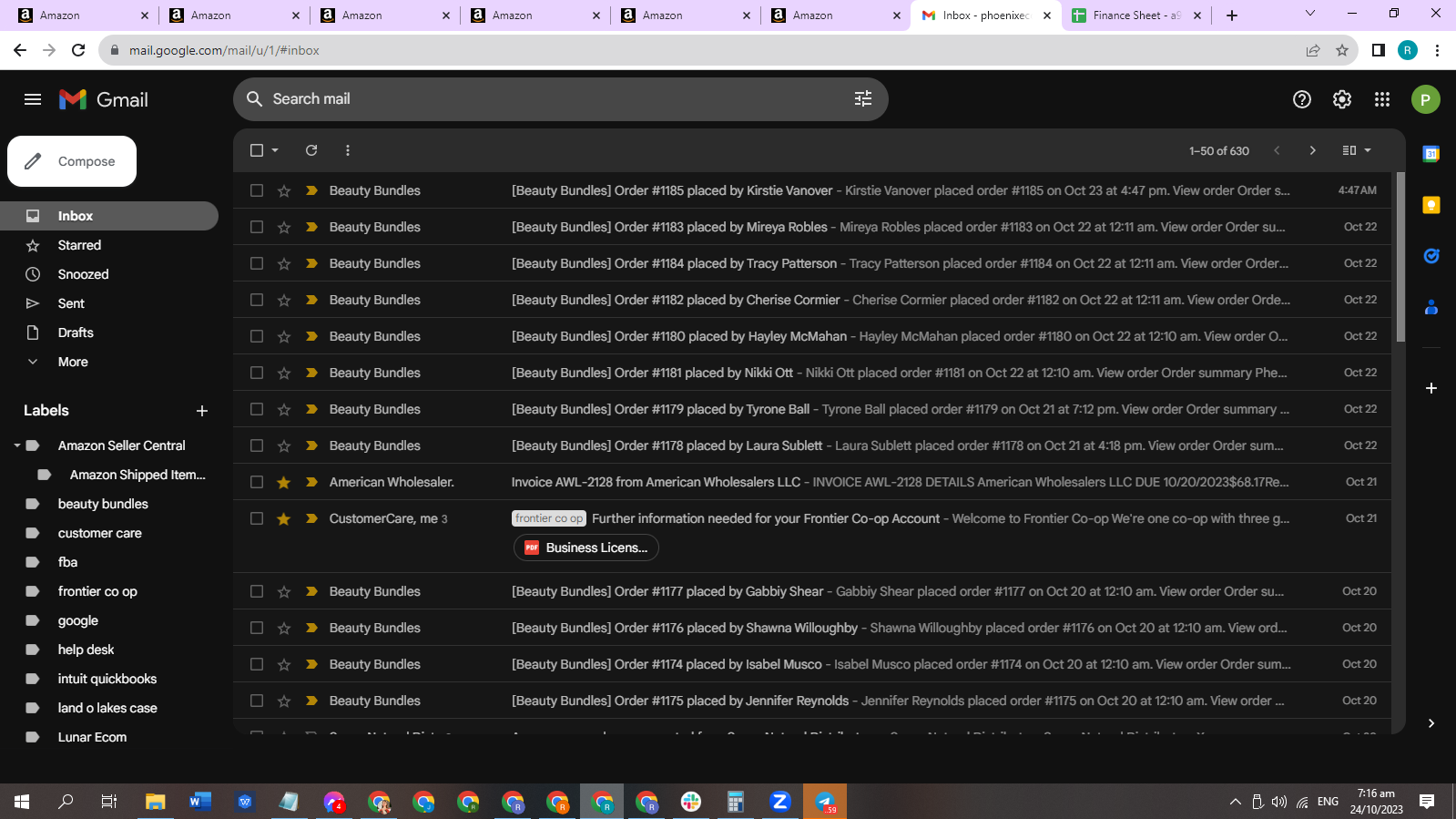Screen dimensions: 1456x819
Task: Go to the next page of emails
Action: tap(1312, 150)
